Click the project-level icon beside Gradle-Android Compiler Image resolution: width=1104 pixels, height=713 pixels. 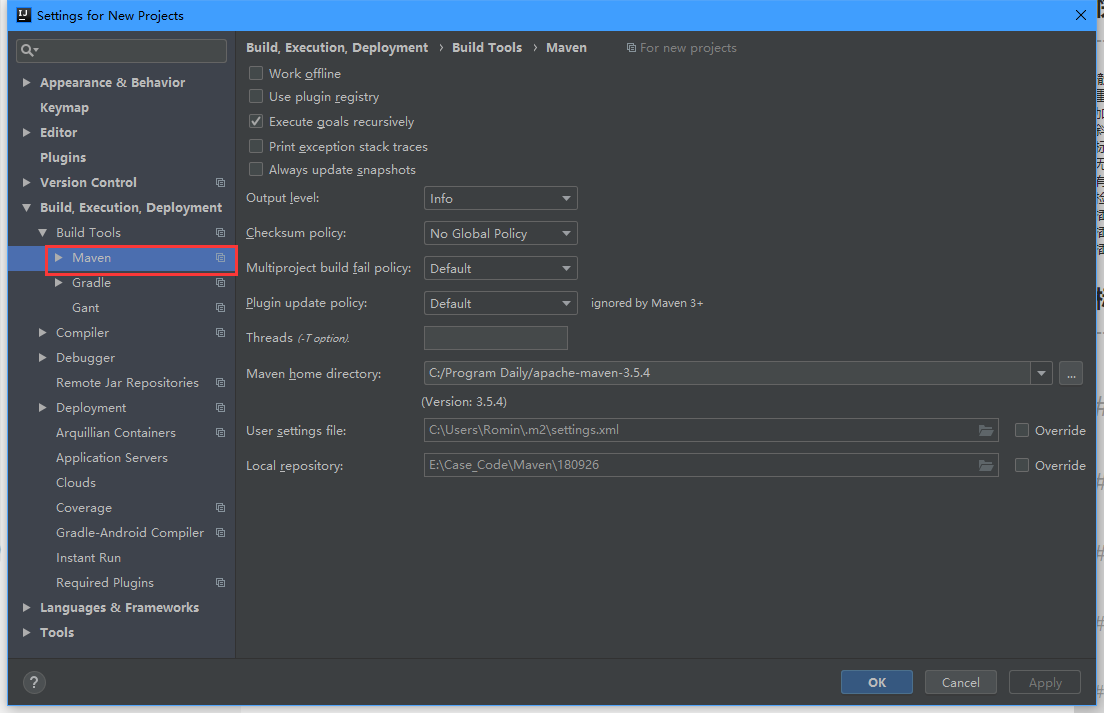pyautogui.click(x=220, y=532)
